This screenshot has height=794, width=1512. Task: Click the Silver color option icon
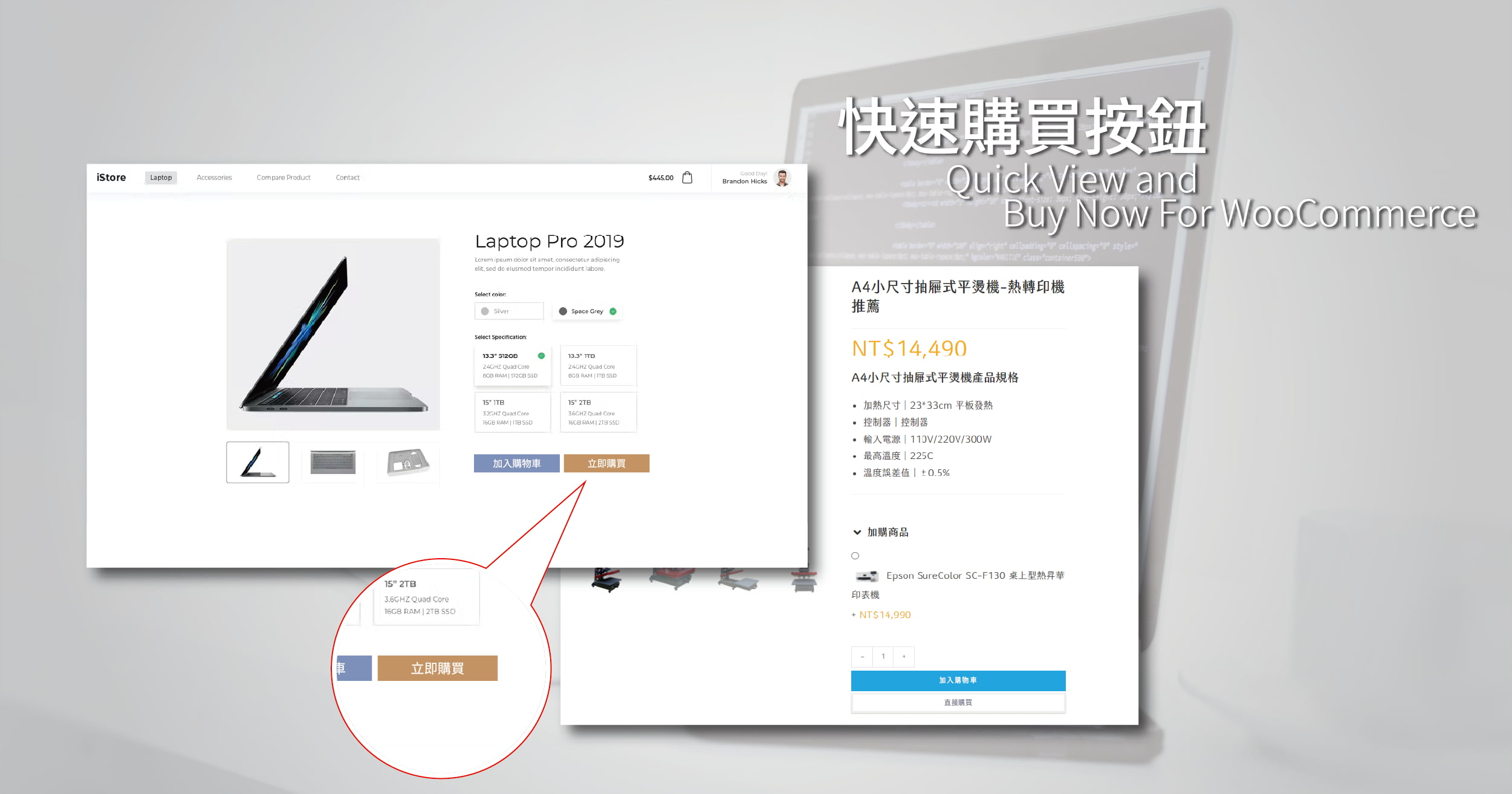click(484, 311)
